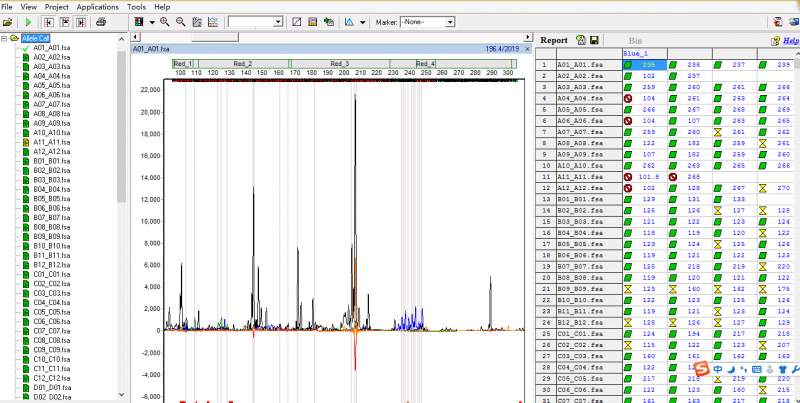Click the red rejected icon in row 4
Screen dimensions: 800x403
(x=627, y=99)
